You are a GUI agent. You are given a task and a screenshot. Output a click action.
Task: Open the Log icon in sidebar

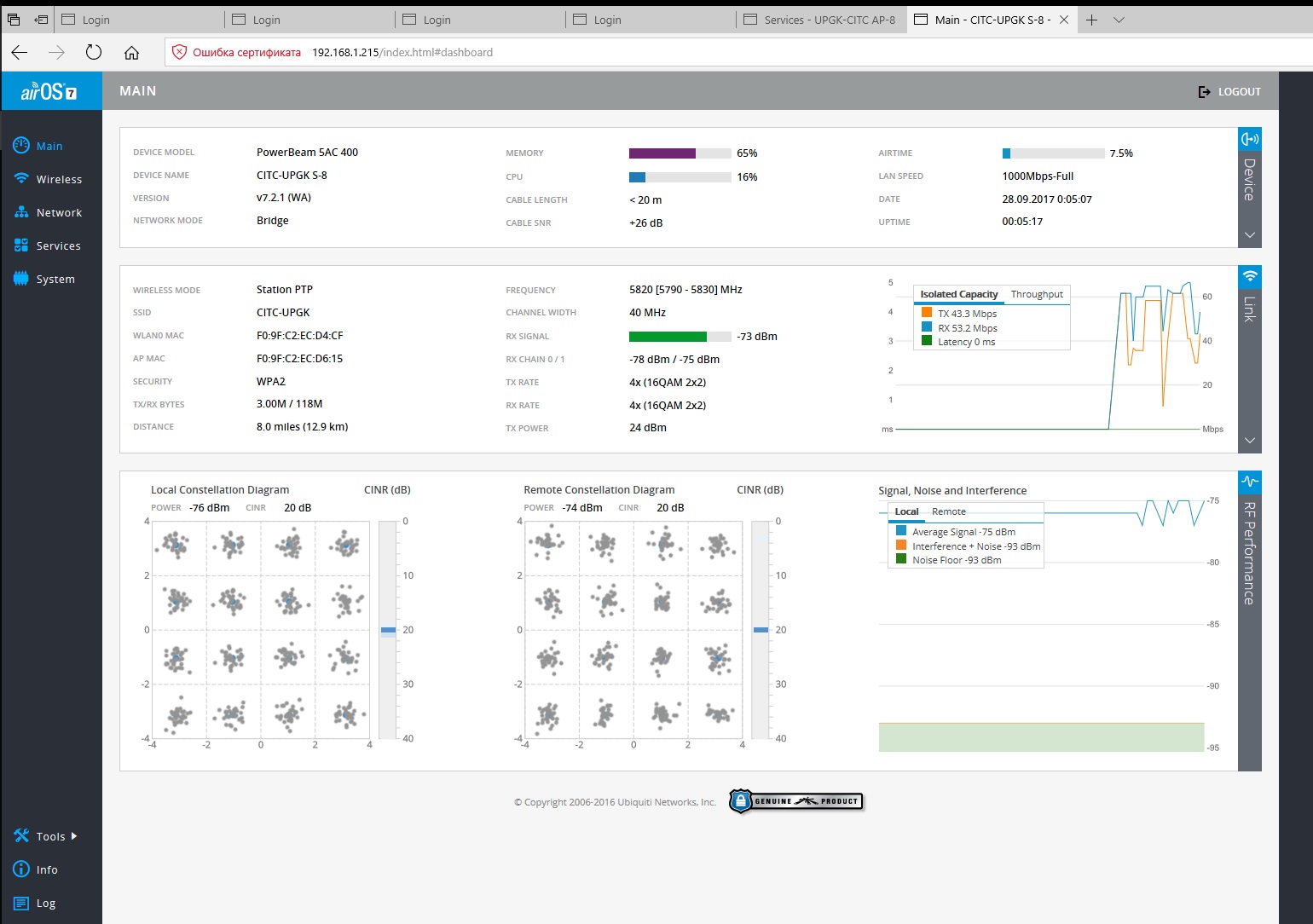[x=21, y=903]
